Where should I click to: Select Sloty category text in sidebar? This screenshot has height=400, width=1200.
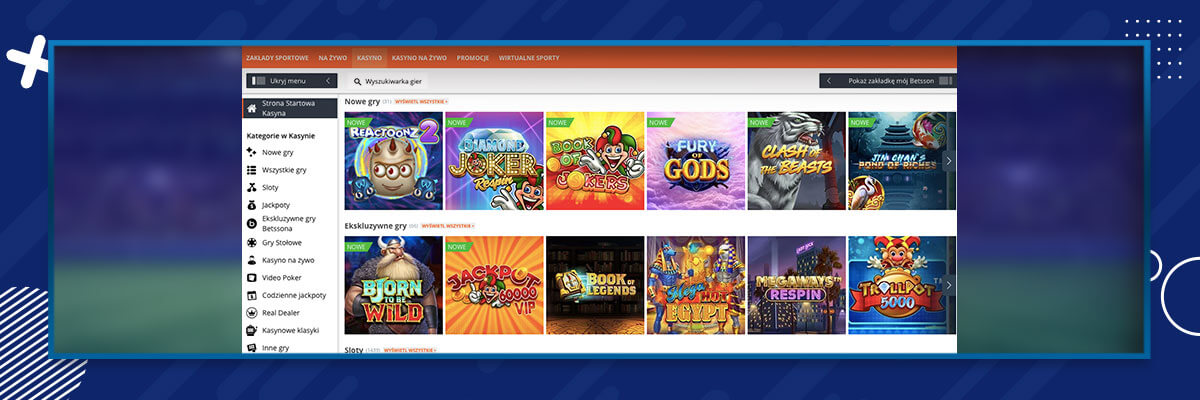click(x=271, y=187)
